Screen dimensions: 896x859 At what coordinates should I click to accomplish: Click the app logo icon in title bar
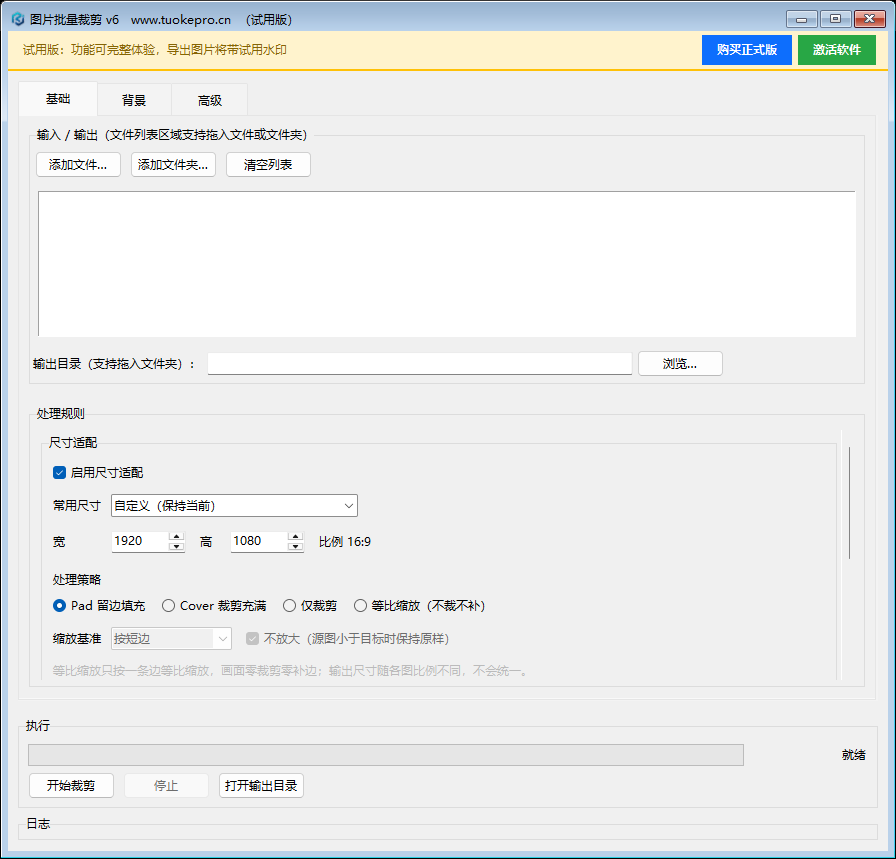pos(18,19)
